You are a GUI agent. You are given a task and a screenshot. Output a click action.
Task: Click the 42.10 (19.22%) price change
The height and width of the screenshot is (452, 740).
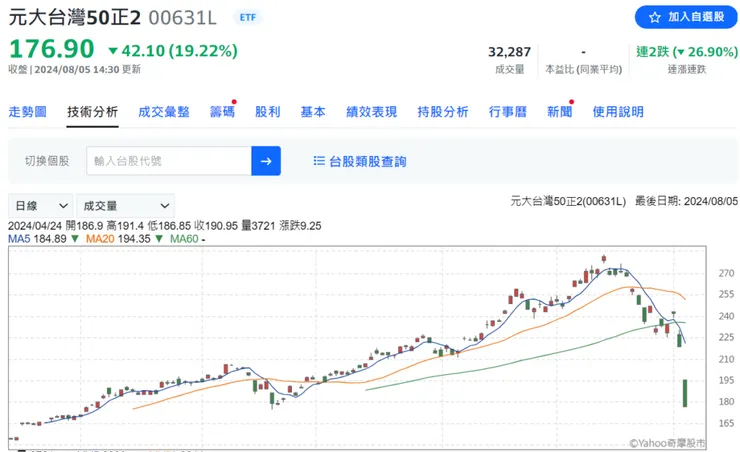(x=173, y=50)
